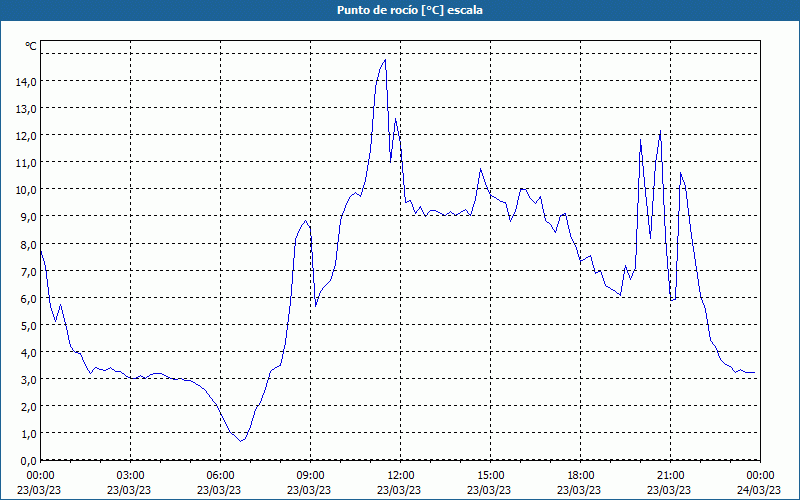Click the 09:00 time axis label

point(311,476)
